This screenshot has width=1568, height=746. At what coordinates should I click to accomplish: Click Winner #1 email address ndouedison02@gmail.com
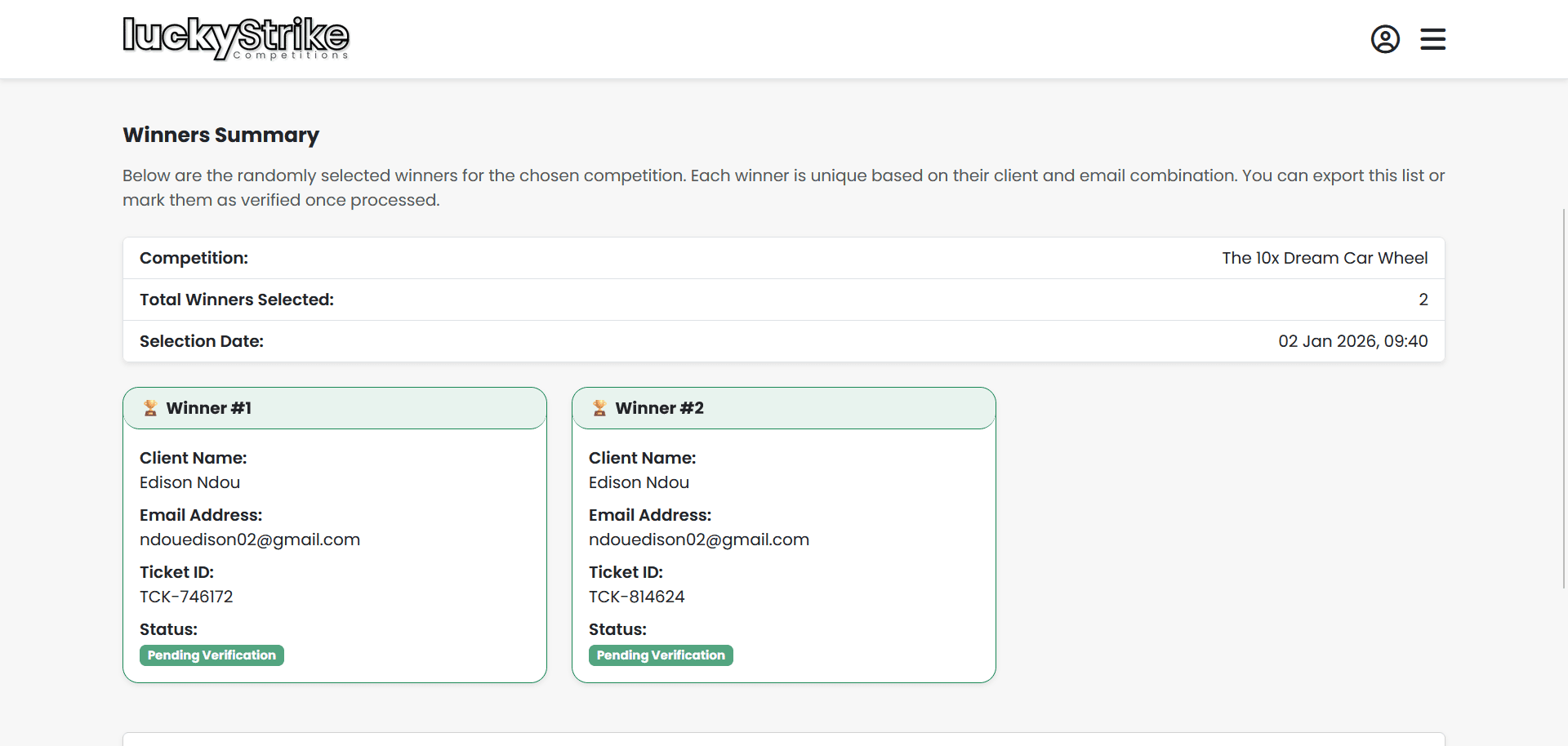[250, 540]
